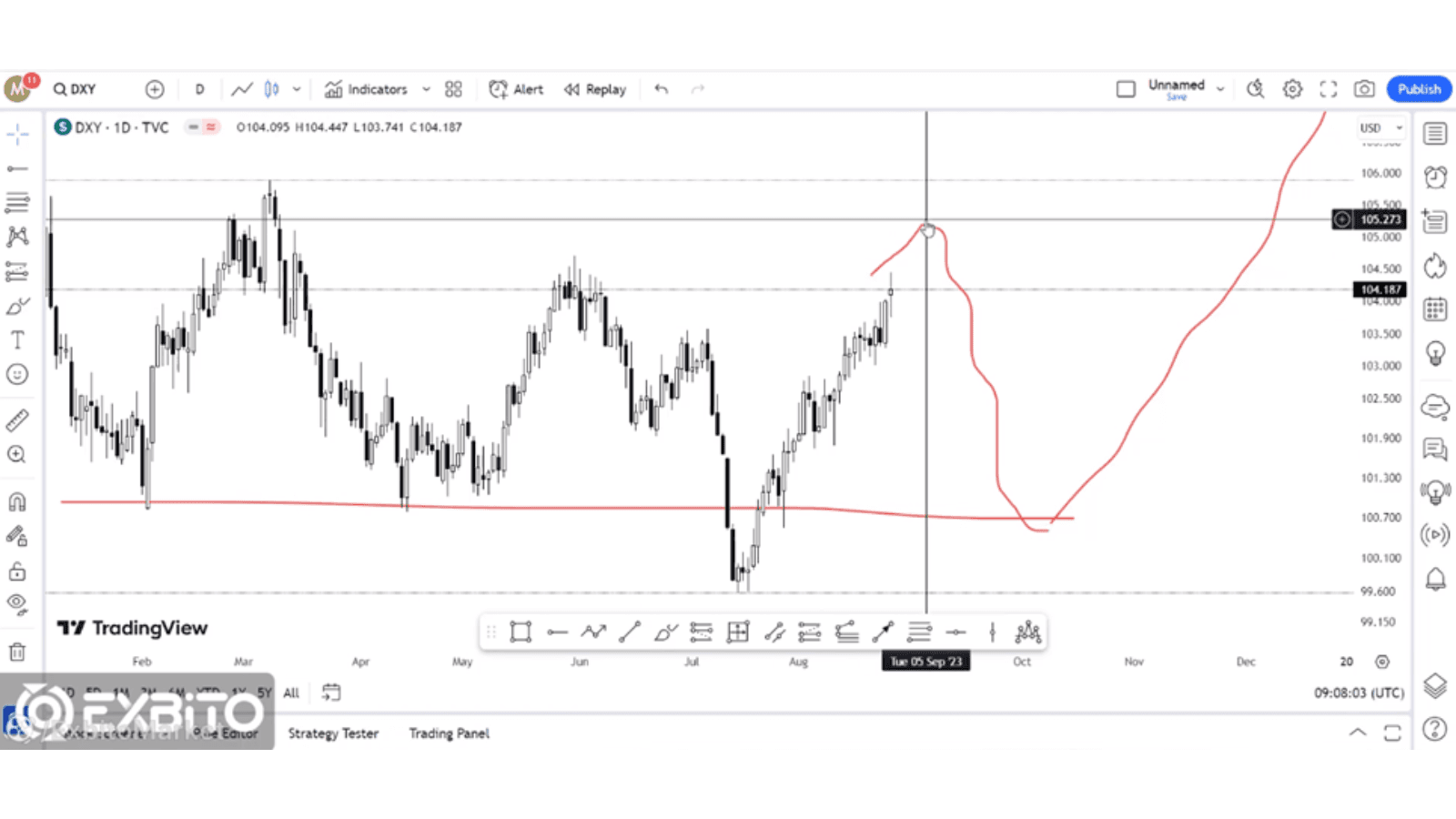Open chart settings gear icon
Viewport: 1456px width, 819px height.
[x=1292, y=89]
